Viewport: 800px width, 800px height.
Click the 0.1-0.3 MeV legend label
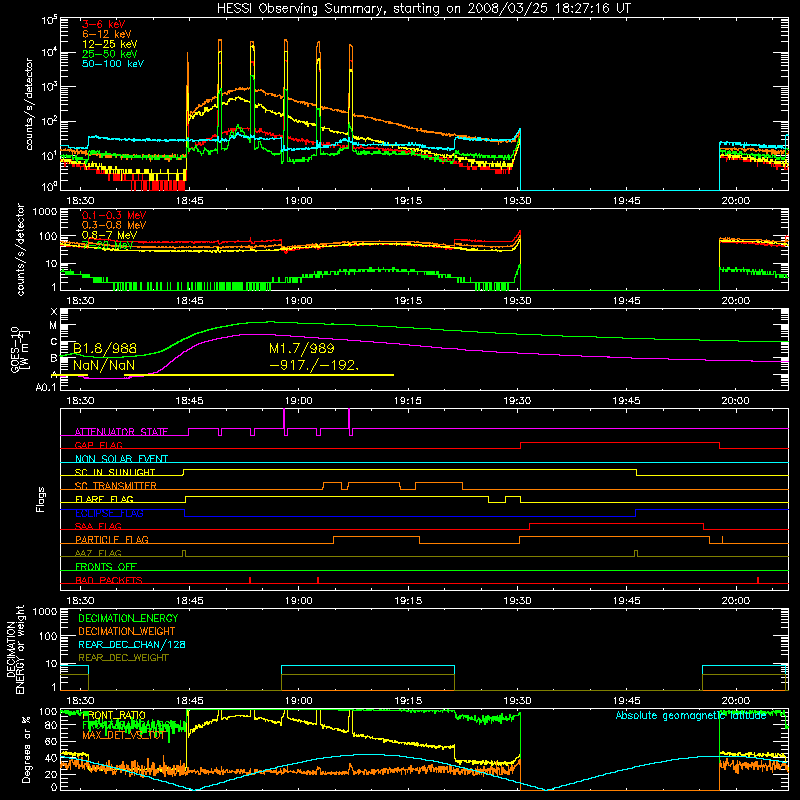pyautogui.click(x=114, y=215)
